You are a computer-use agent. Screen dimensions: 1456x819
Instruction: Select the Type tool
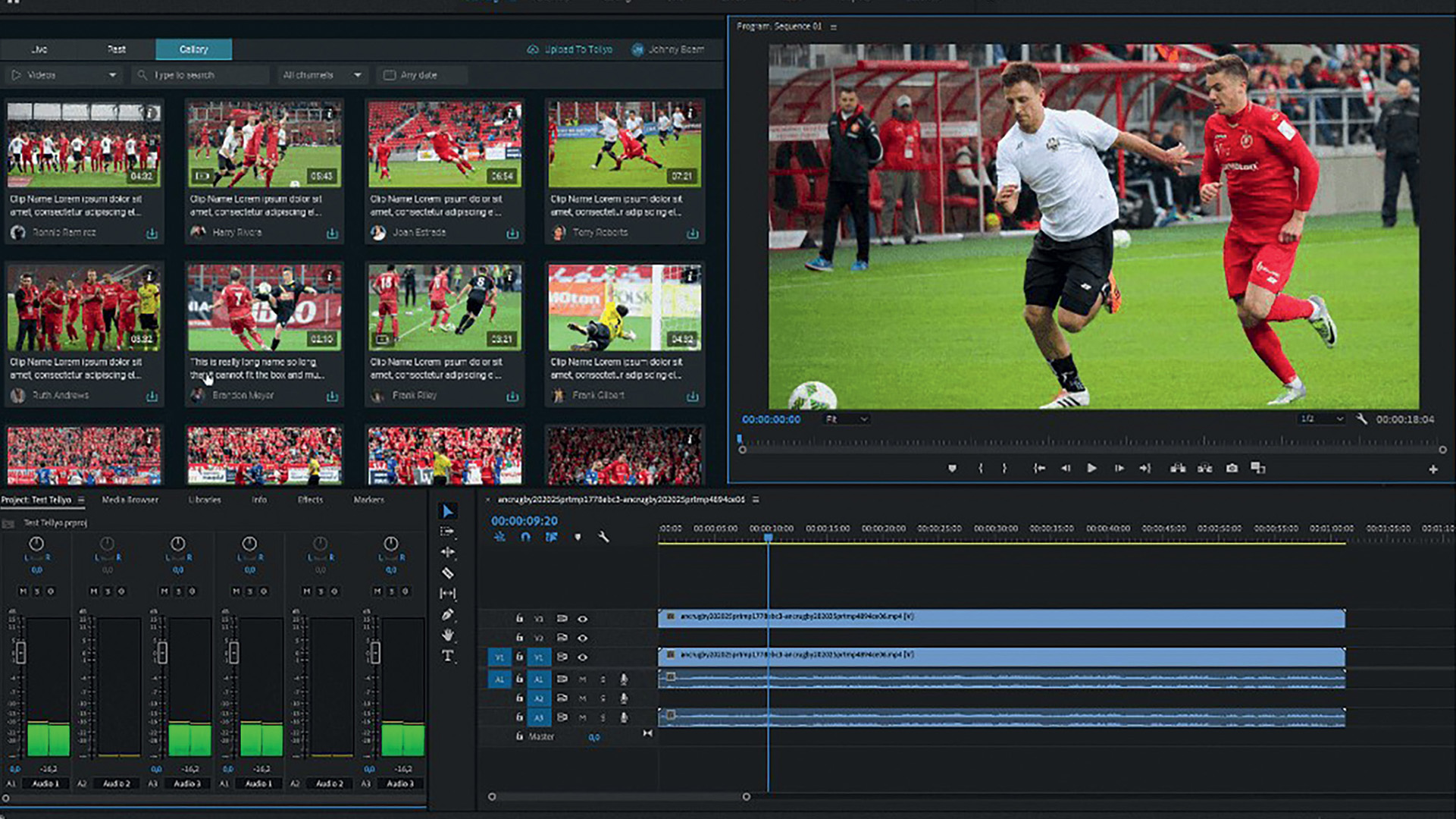[447, 656]
